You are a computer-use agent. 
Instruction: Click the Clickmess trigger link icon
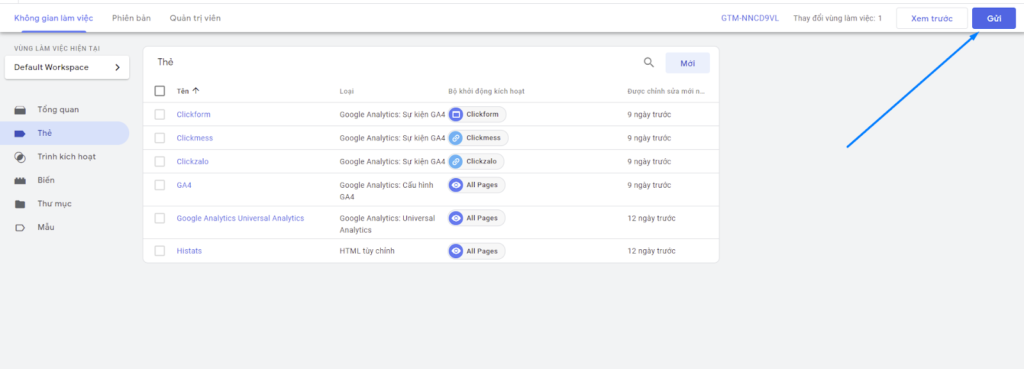456,138
